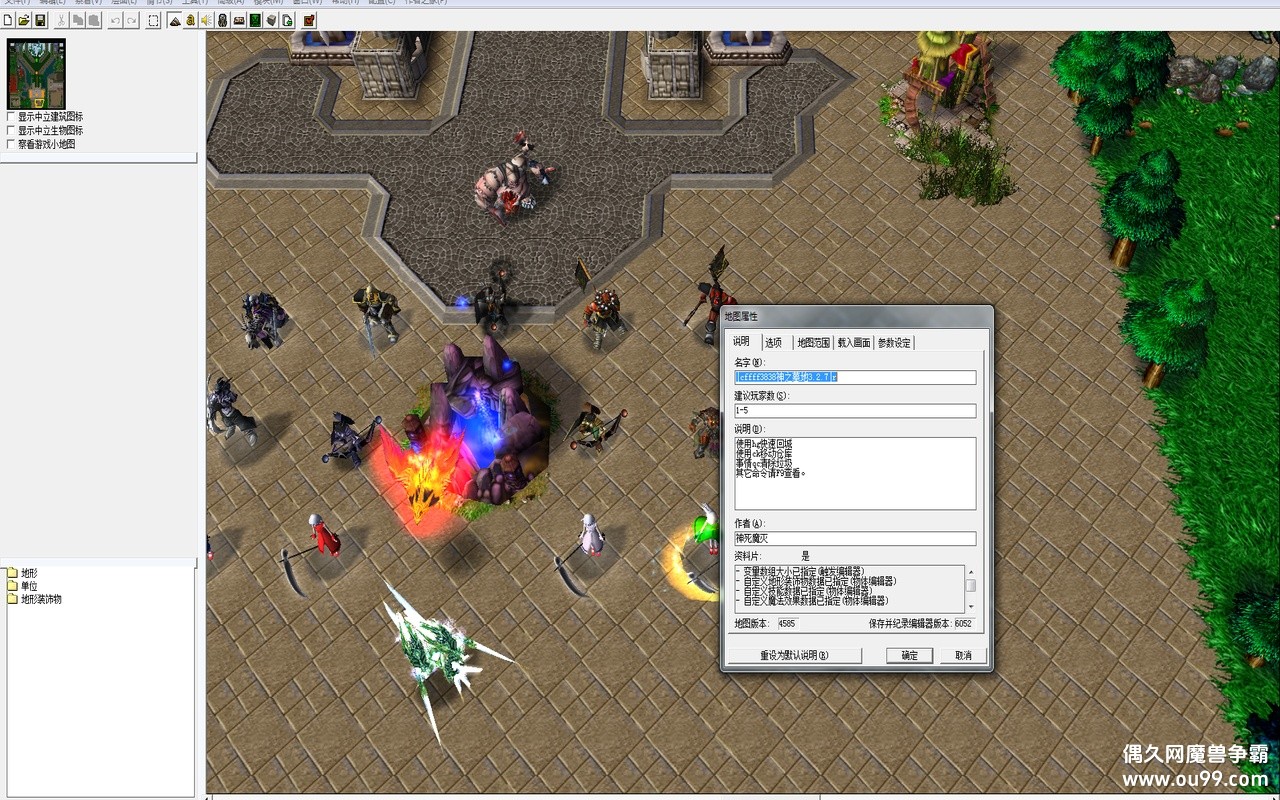The height and width of the screenshot is (800, 1280).
Task: Open the Object Editor icon
Action: click(x=223, y=20)
